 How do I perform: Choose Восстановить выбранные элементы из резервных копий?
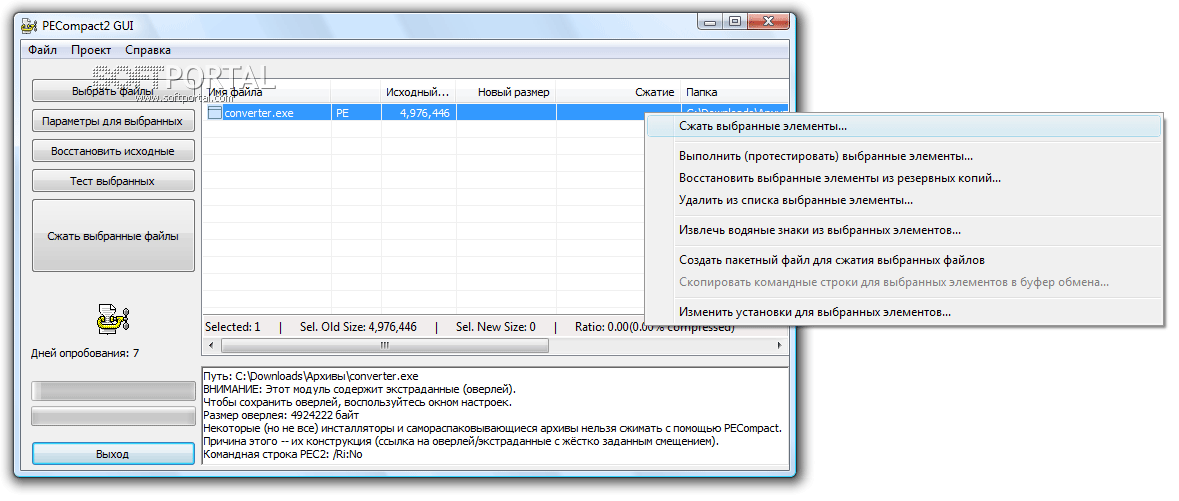(x=903, y=179)
